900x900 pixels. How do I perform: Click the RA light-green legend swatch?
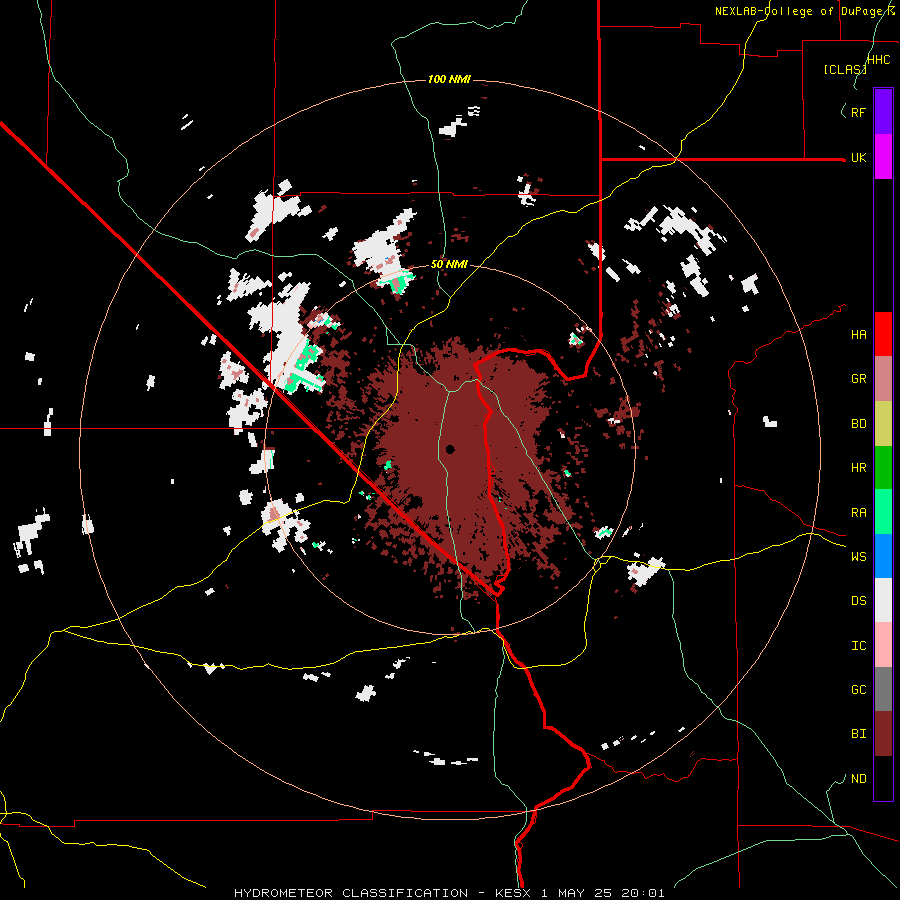[x=883, y=512]
